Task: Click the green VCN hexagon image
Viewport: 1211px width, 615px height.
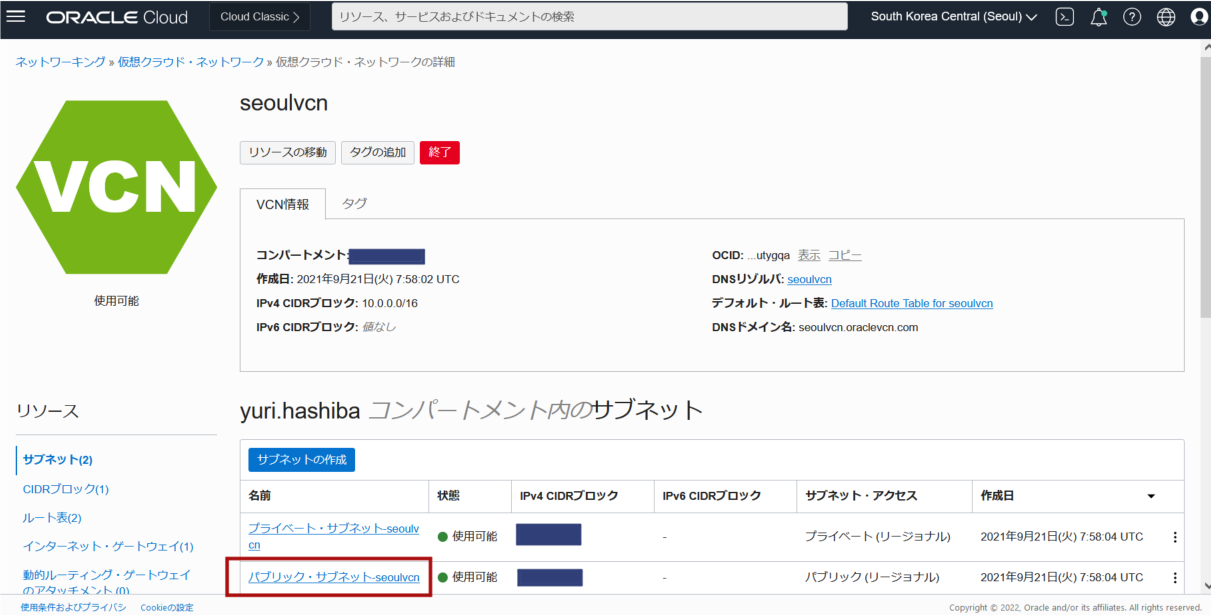Action: click(116, 186)
